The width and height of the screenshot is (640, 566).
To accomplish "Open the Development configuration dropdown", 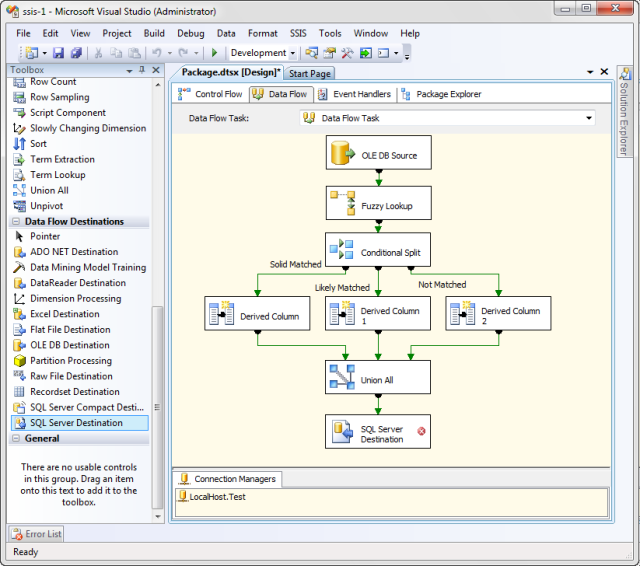I will pyautogui.click(x=293, y=53).
